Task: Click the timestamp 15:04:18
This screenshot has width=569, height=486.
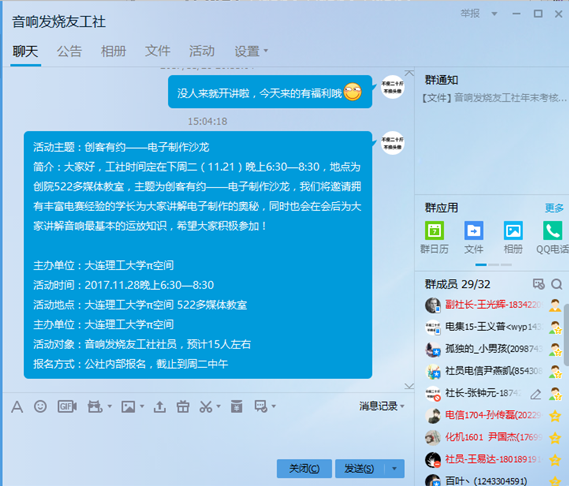Action: pos(207,121)
